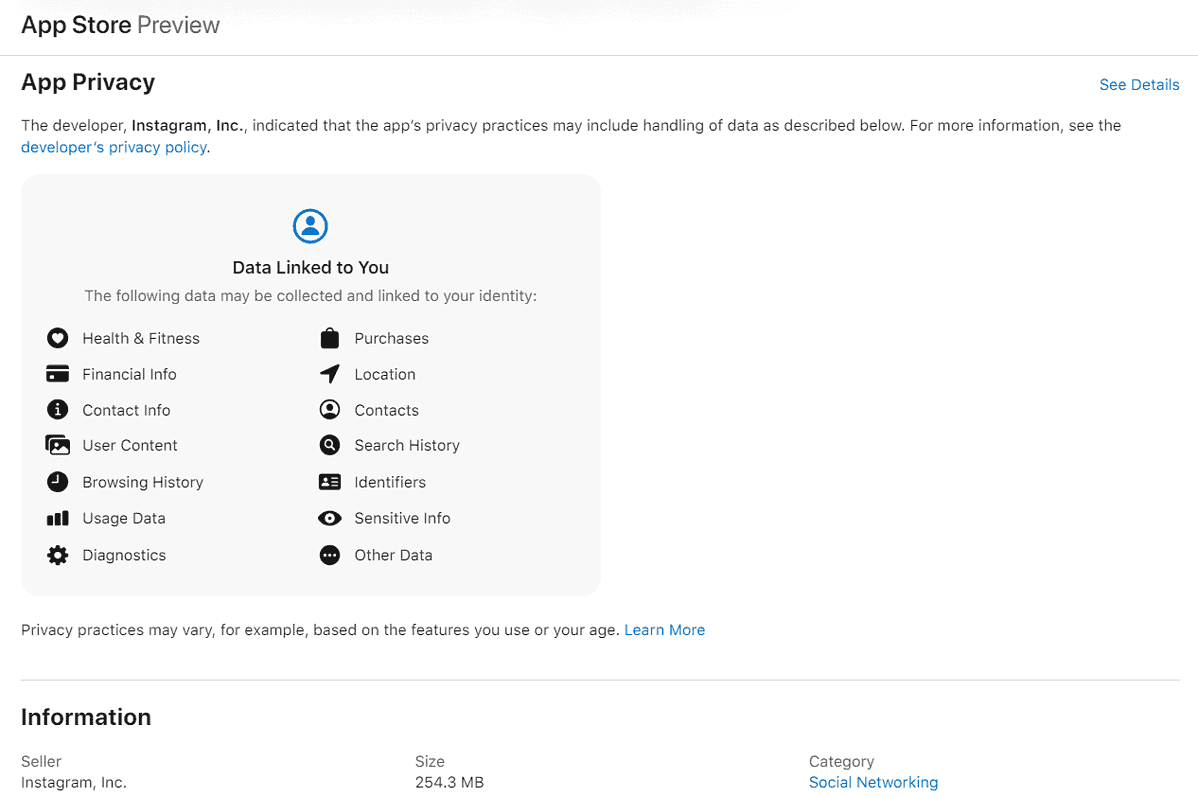Click the Seller value Instagram, Inc.

(x=73, y=782)
